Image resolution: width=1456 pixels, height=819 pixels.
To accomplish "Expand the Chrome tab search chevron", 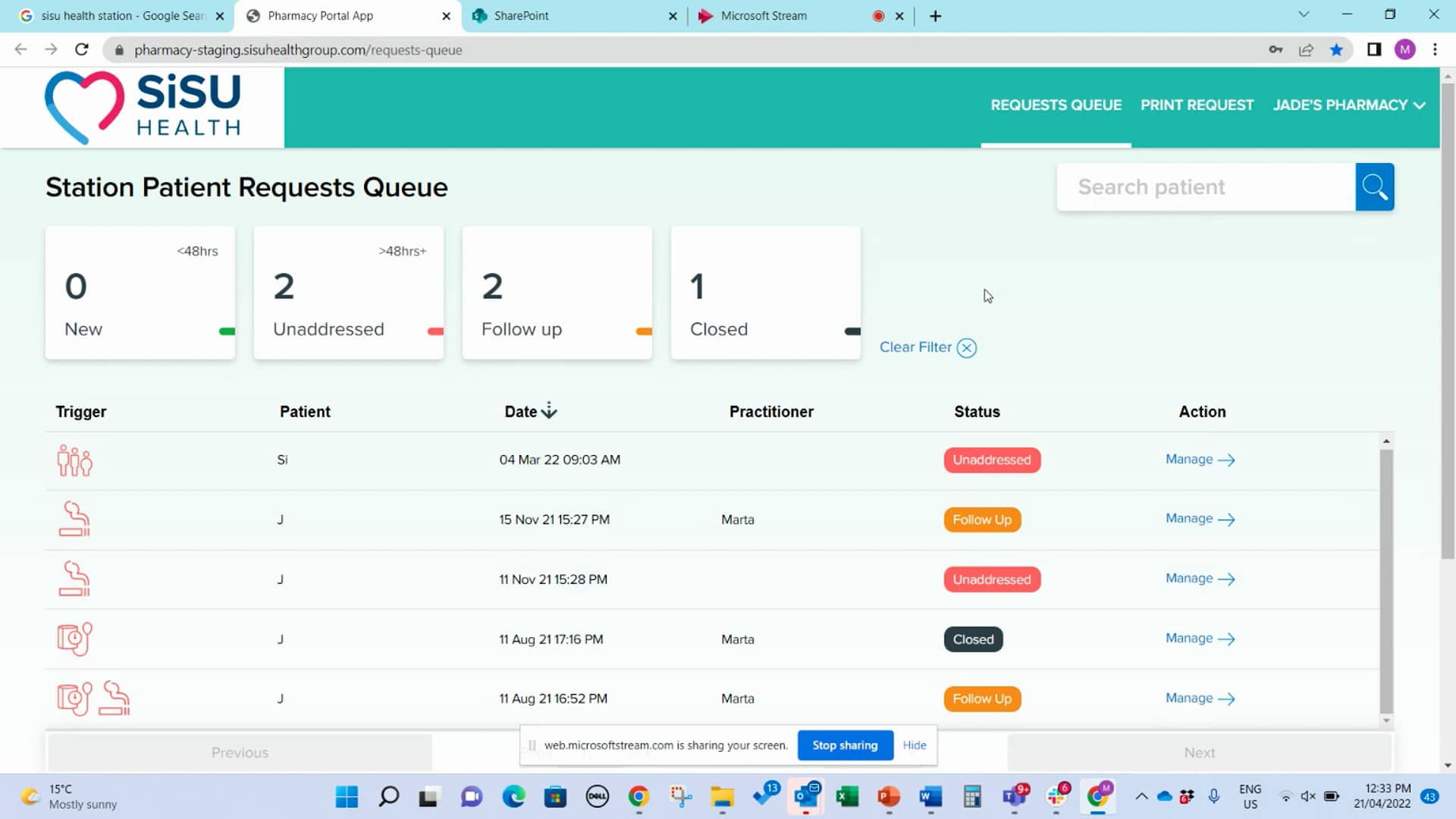I will click(1303, 15).
